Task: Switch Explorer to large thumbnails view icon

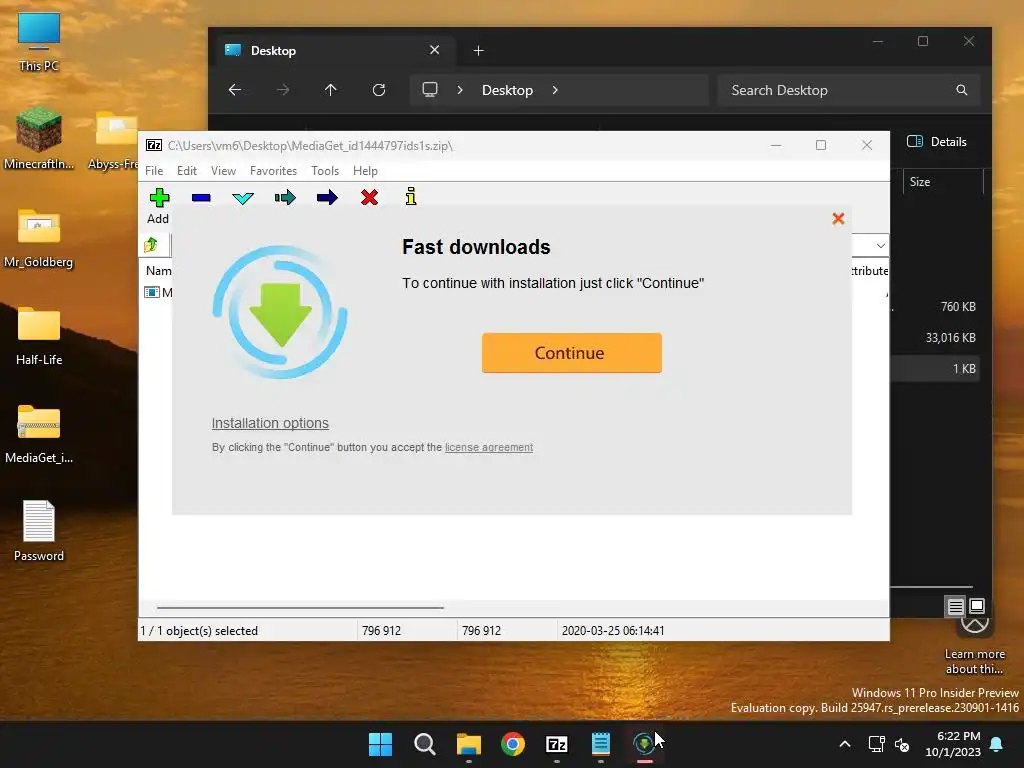Action: click(x=977, y=606)
